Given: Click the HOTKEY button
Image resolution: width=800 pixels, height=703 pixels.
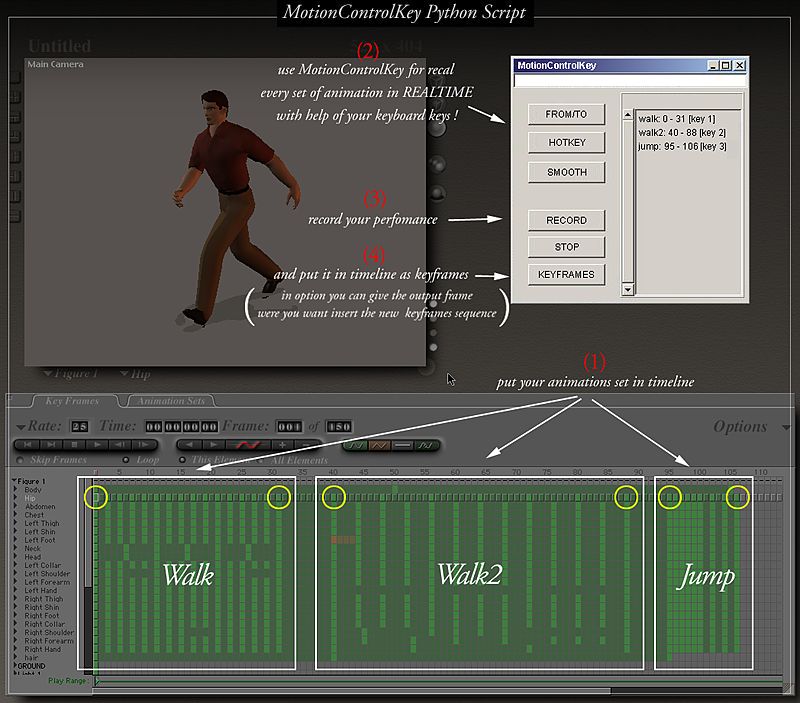Looking at the screenshot, I should pyautogui.click(x=566, y=143).
